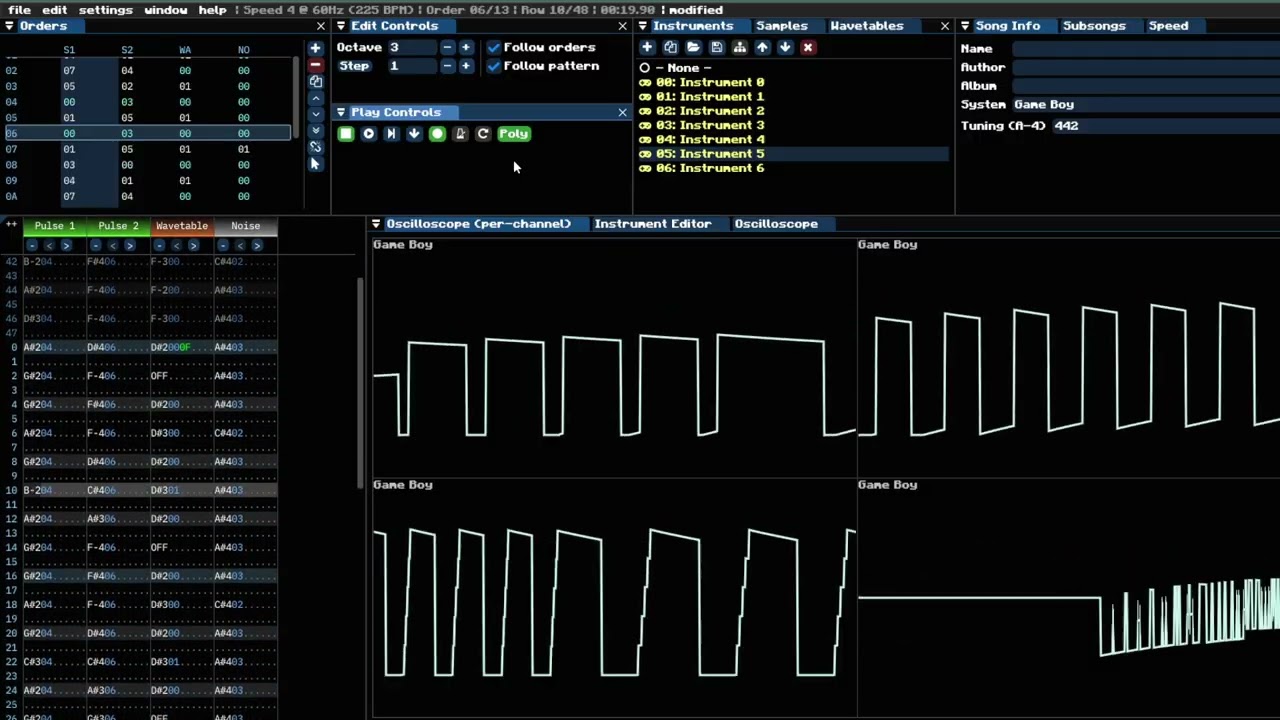Screen dimensions: 1280x720
Task: Toggle the Follow orders checkbox
Action: click(493, 48)
